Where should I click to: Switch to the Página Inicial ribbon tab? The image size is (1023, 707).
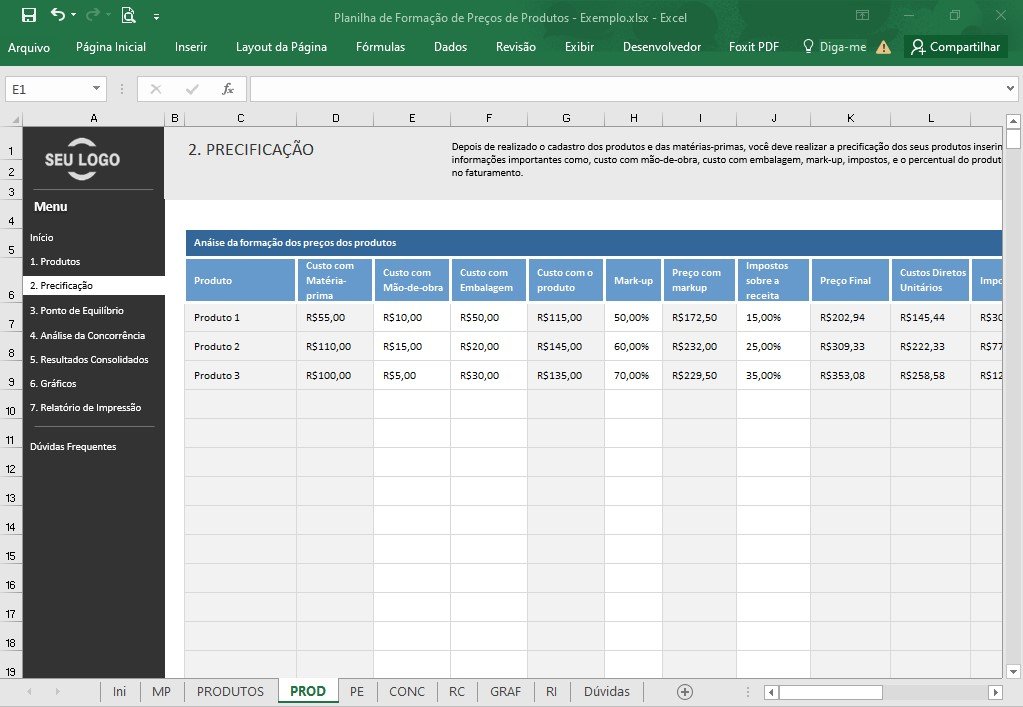111,47
